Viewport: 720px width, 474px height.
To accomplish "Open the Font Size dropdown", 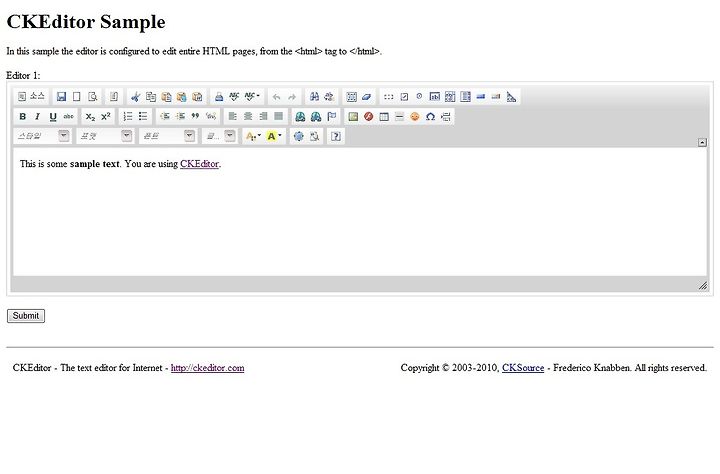I will pyautogui.click(x=219, y=136).
